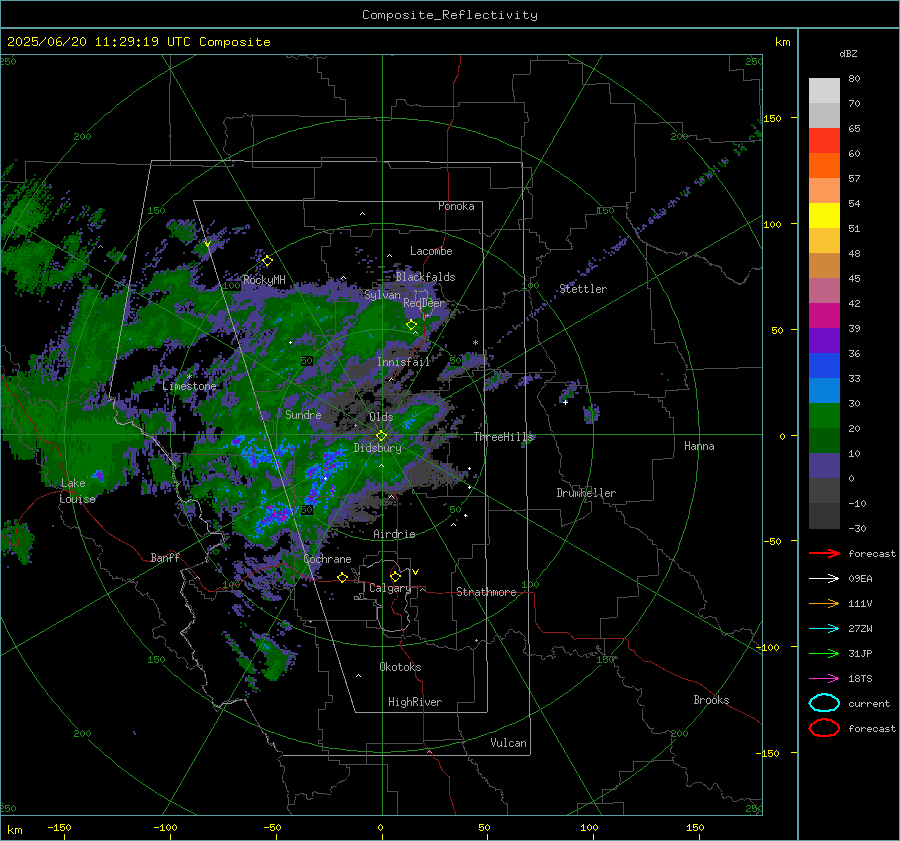Select the bright green 30 dBZ swatch
The width and height of the screenshot is (900, 841).
point(824,415)
